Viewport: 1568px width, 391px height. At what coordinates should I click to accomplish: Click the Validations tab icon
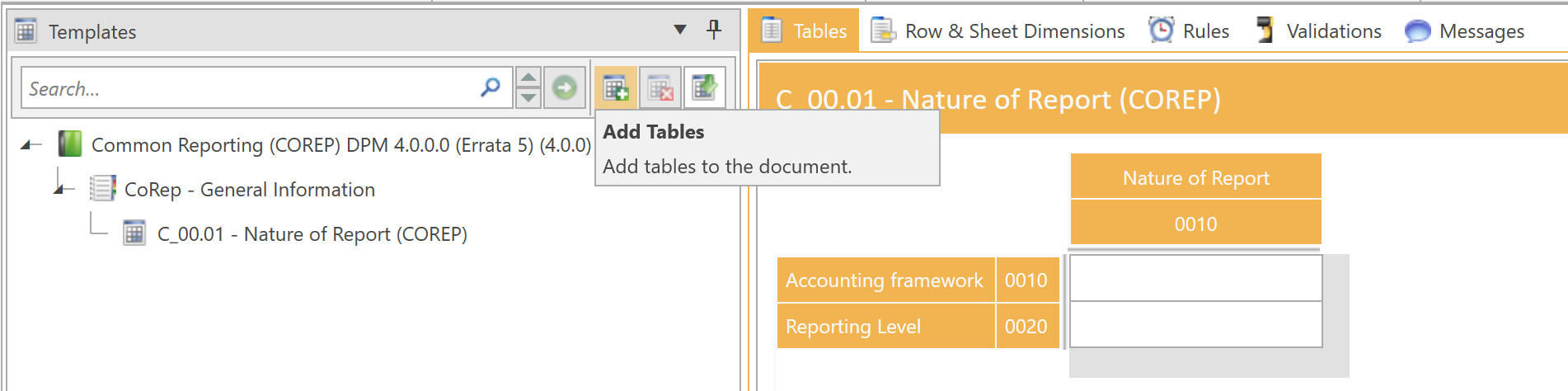pyautogui.click(x=1265, y=31)
